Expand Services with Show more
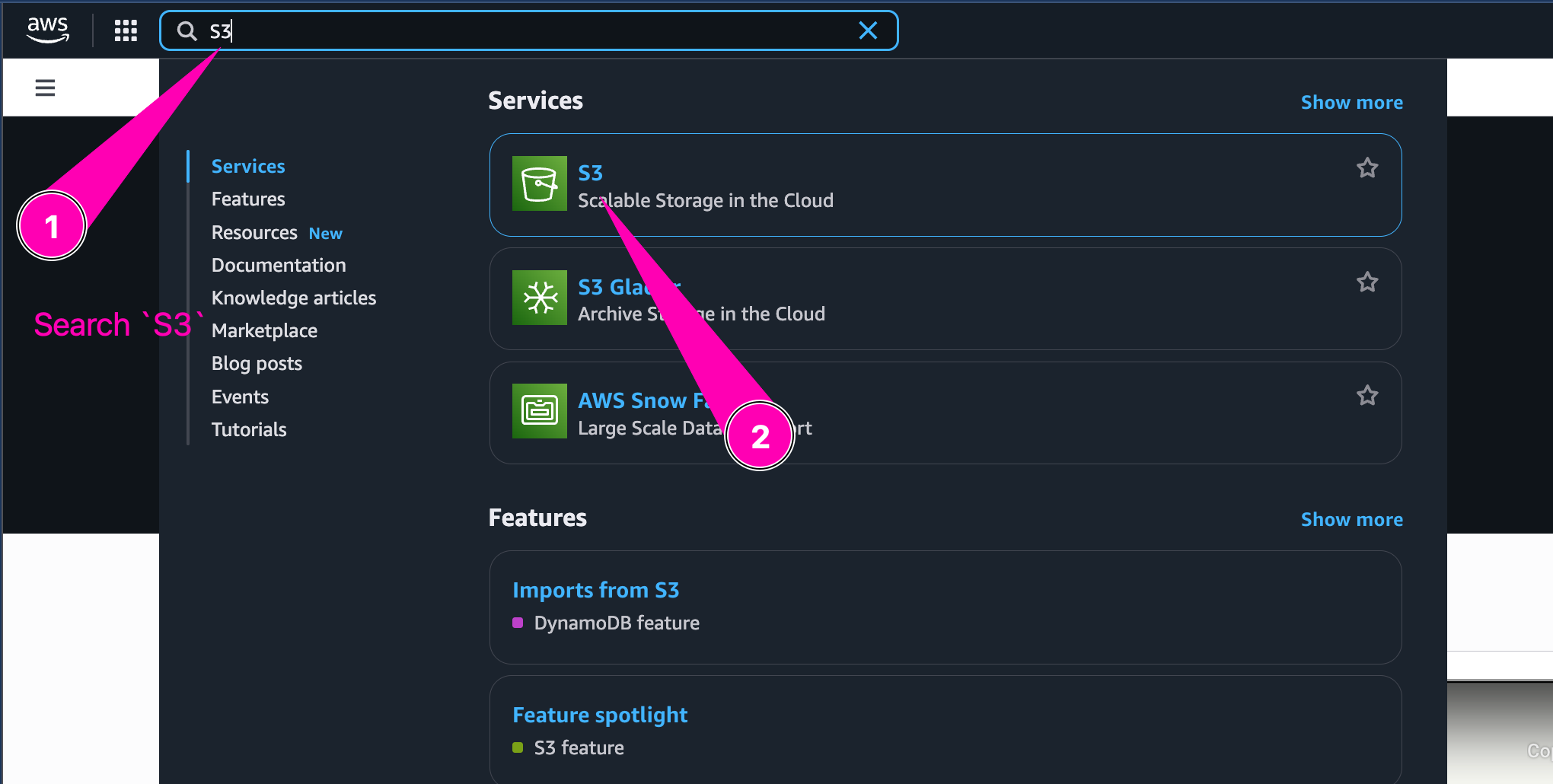This screenshot has height=784, width=1553. click(x=1351, y=102)
